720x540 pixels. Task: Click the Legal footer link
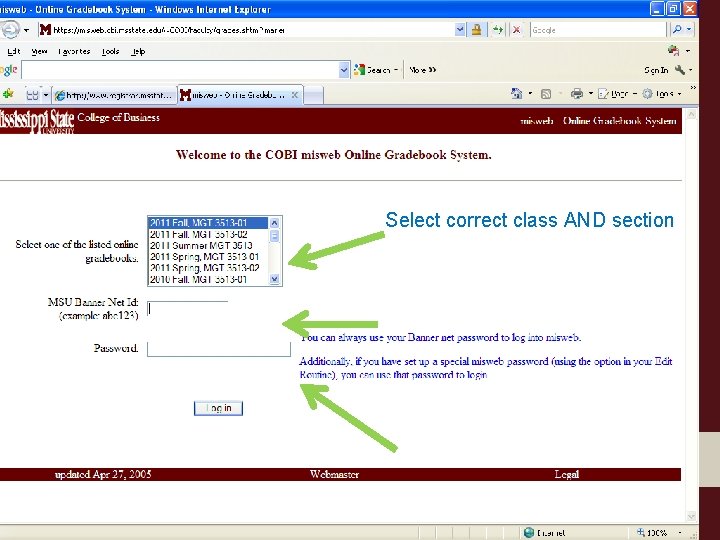(x=567, y=474)
